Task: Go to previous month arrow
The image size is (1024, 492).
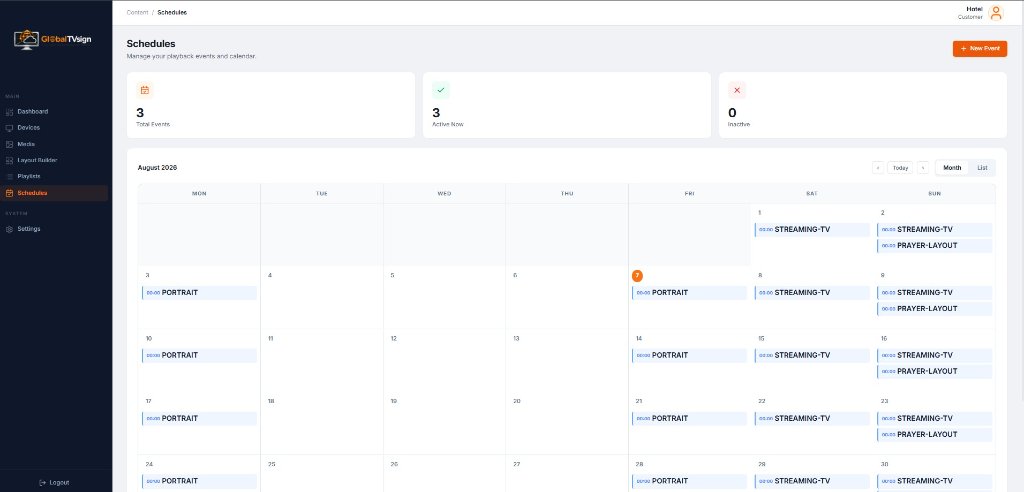Action: click(x=878, y=168)
